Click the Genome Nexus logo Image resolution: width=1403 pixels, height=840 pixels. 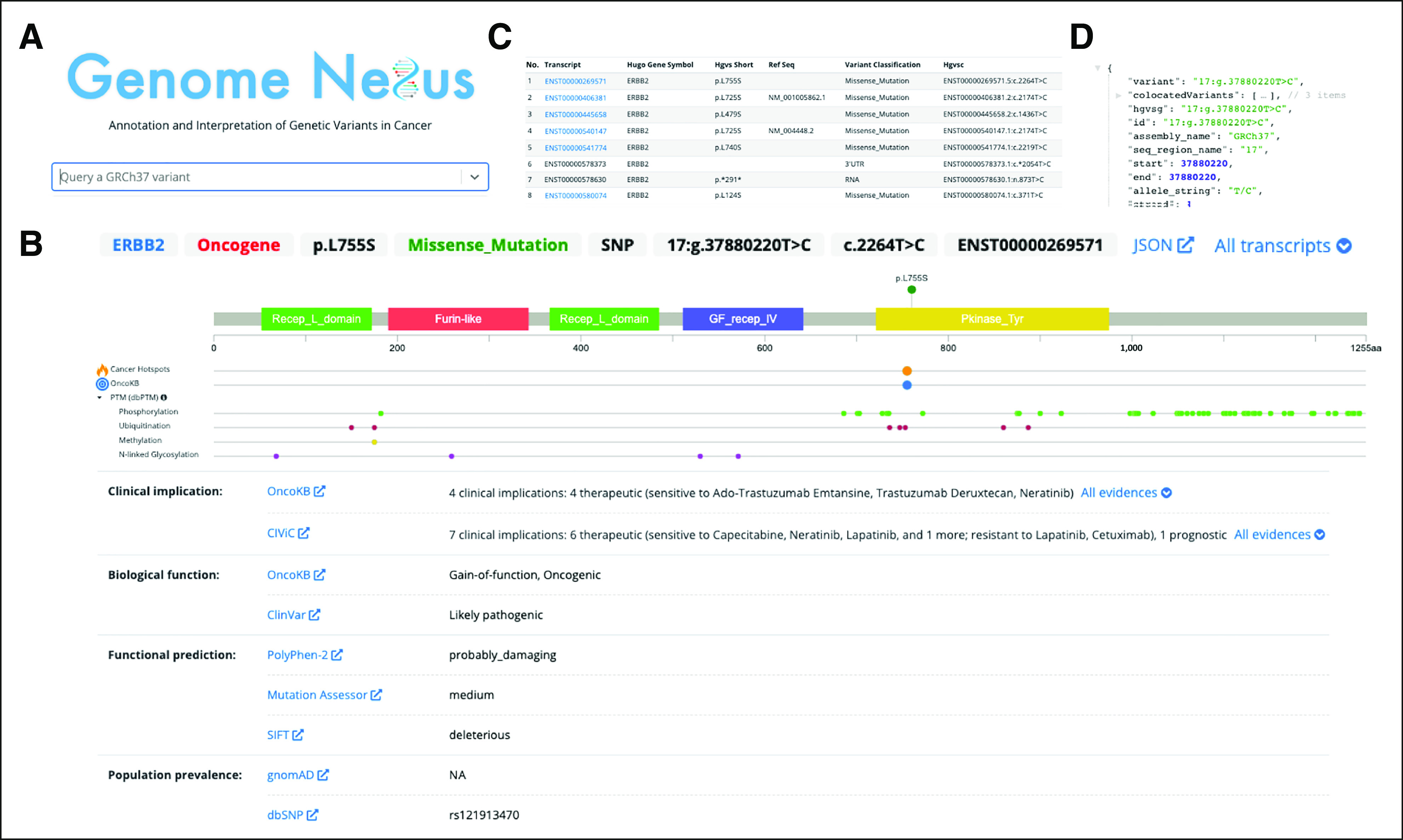(270, 76)
